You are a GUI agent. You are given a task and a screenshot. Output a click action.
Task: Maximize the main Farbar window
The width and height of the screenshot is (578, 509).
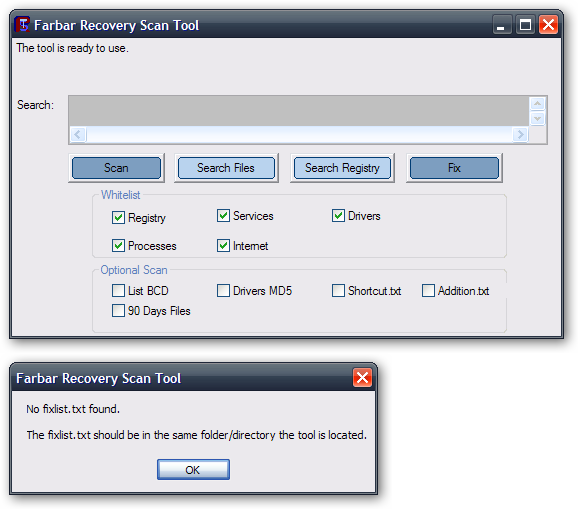[x=525, y=25]
